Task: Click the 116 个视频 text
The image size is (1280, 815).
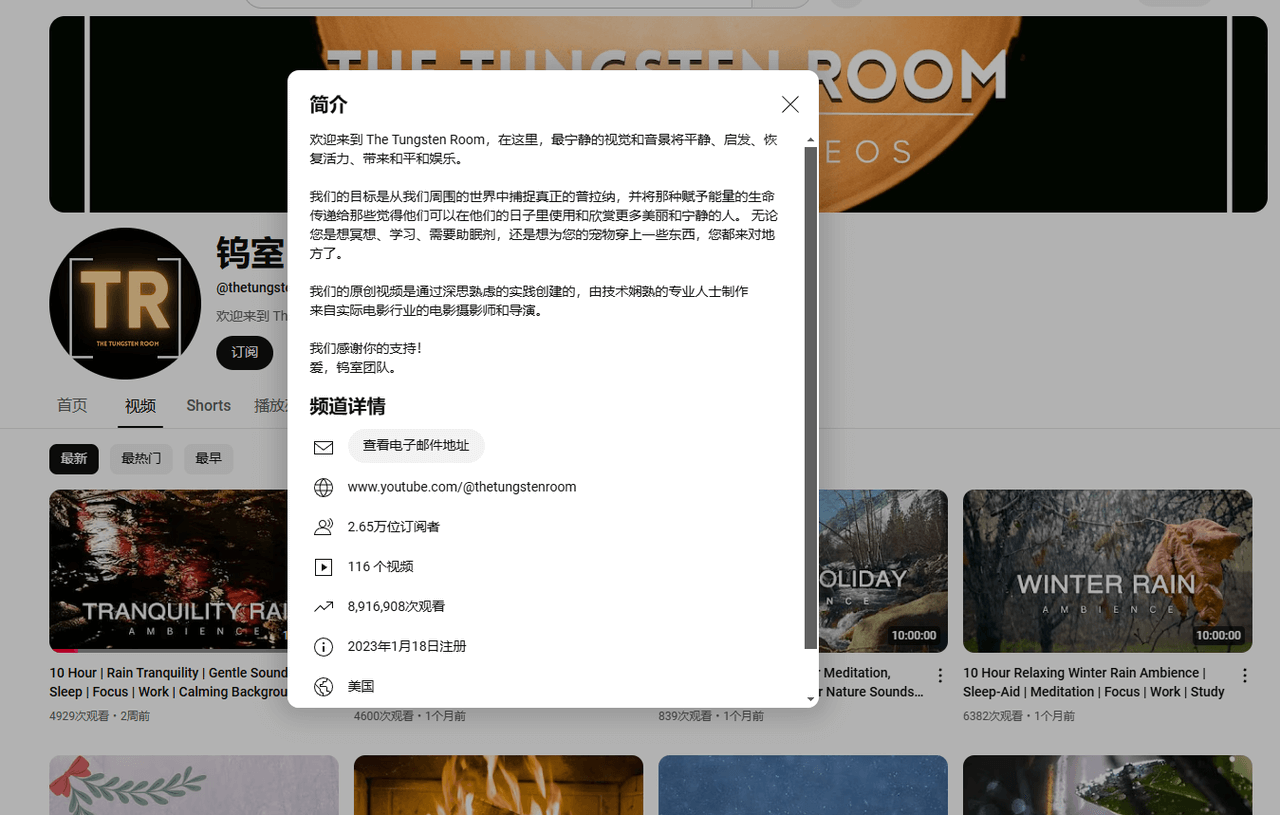Action: [380, 567]
